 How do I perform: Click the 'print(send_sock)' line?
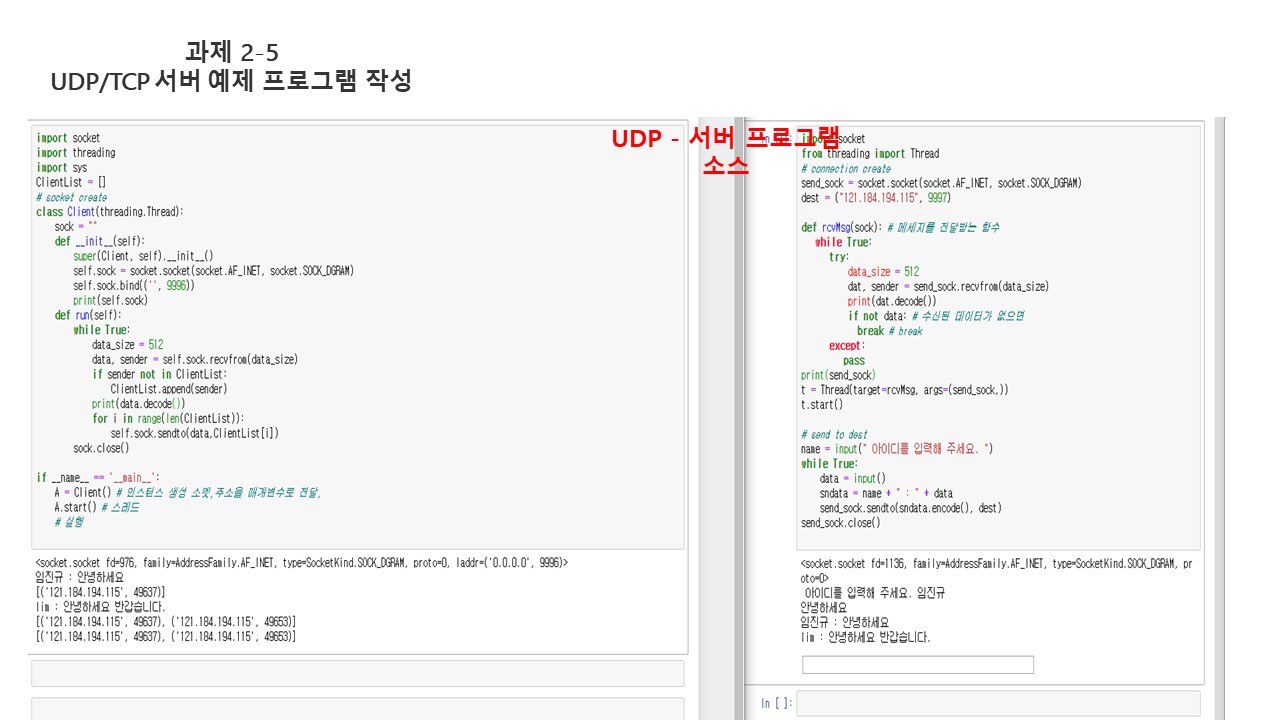(x=838, y=375)
